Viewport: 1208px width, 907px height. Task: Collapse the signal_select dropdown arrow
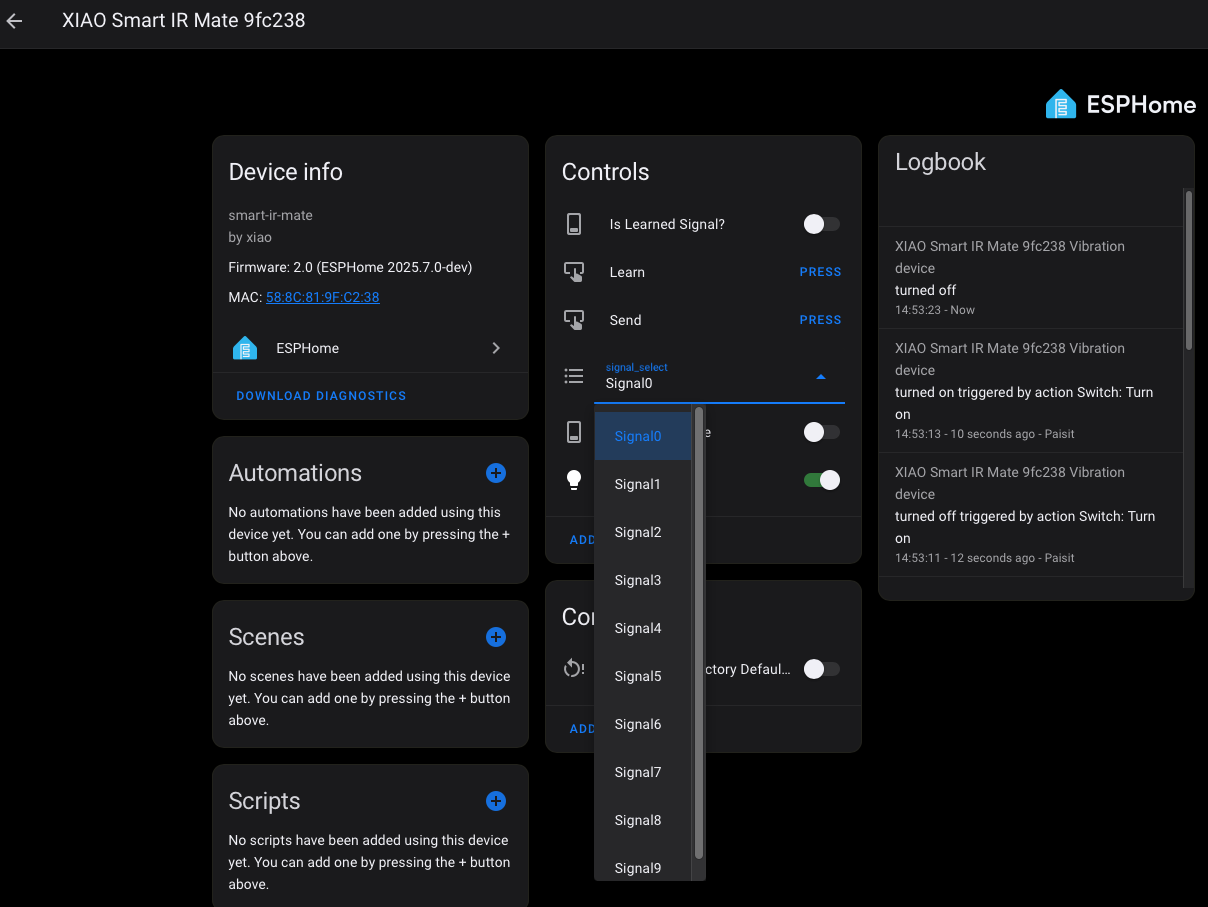pyautogui.click(x=821, y=377)
